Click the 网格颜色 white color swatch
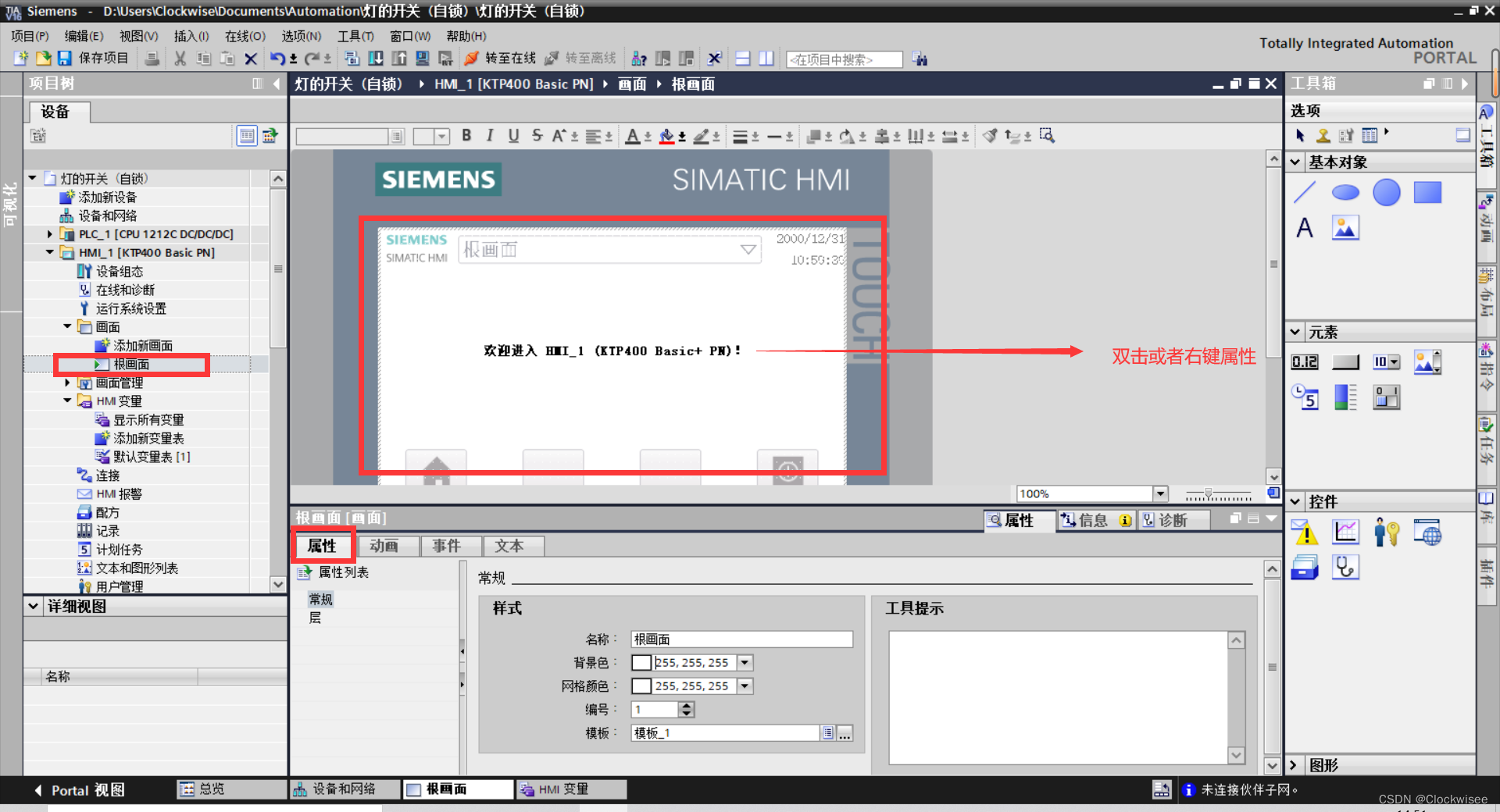Image resolution: width=1500 pixels, height=812 pixels. (641, 686)
